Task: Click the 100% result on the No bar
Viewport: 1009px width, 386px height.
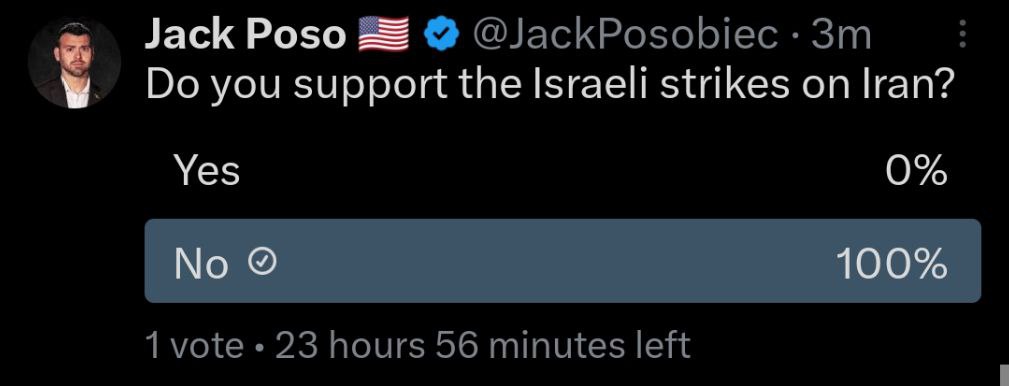Action: coord(892,263)
